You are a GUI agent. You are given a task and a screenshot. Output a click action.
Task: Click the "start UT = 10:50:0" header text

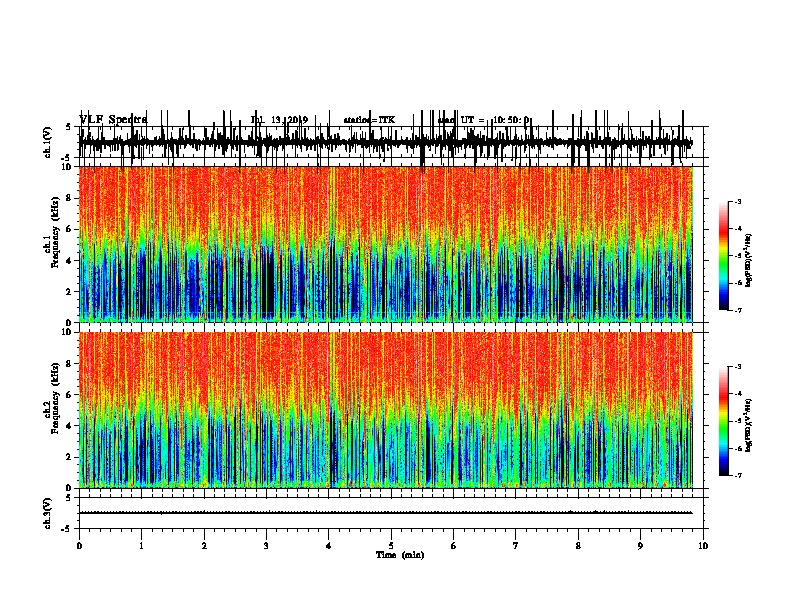[483, 120]
